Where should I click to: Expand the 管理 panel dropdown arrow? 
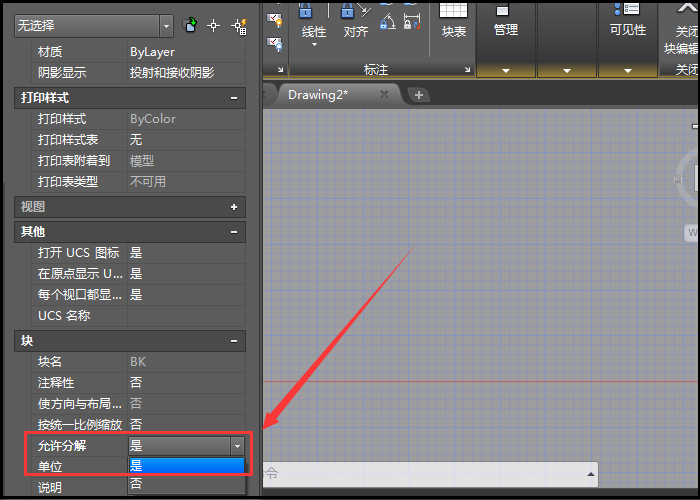[x=506, y=71]
